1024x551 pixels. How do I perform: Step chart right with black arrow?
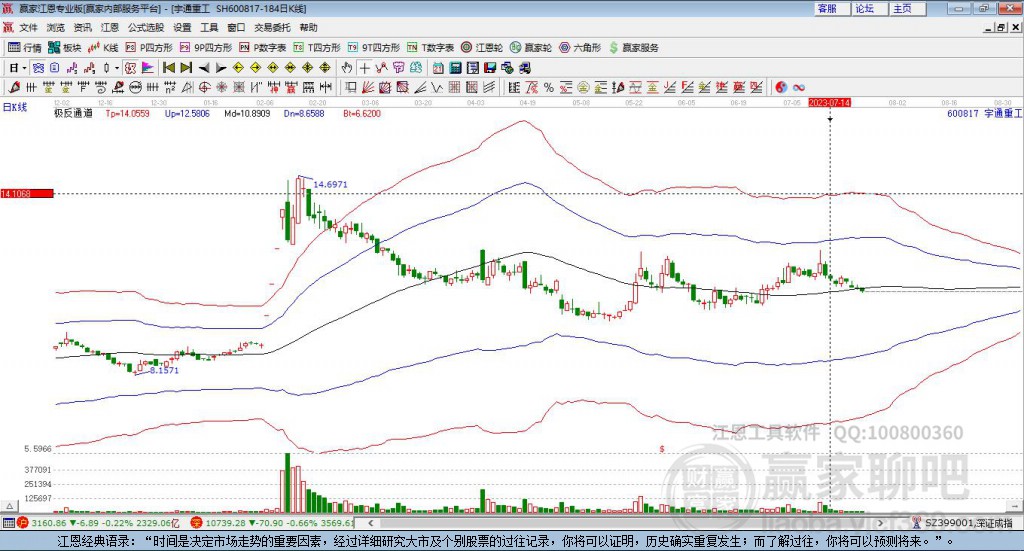coord(221,68)
